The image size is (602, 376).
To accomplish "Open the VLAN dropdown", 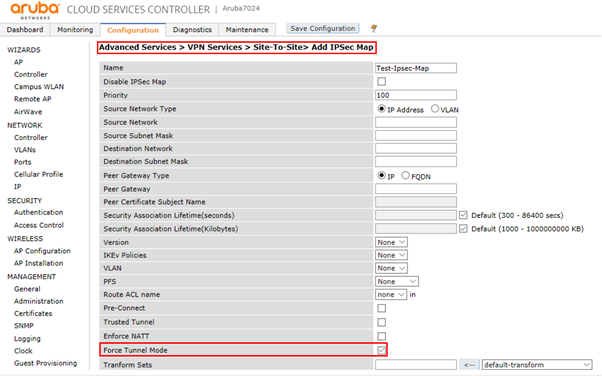I will pos(391,268).
